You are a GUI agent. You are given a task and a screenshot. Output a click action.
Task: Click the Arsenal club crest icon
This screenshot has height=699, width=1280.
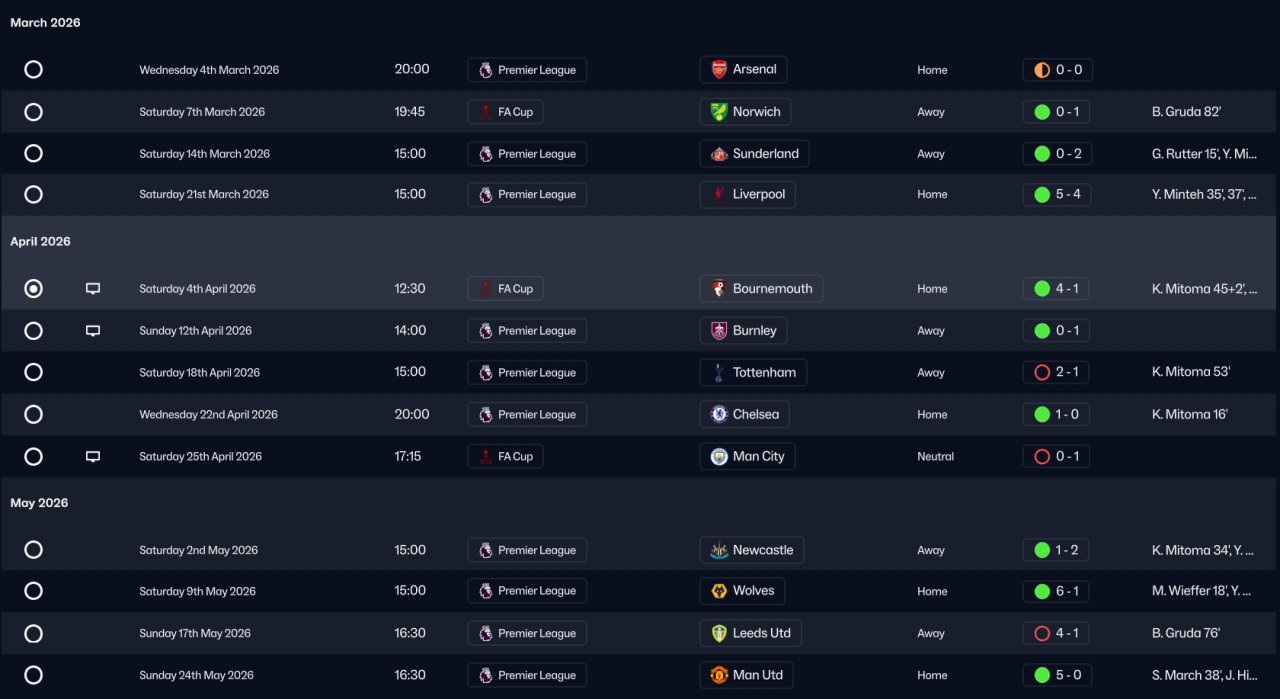click(719, 70)
